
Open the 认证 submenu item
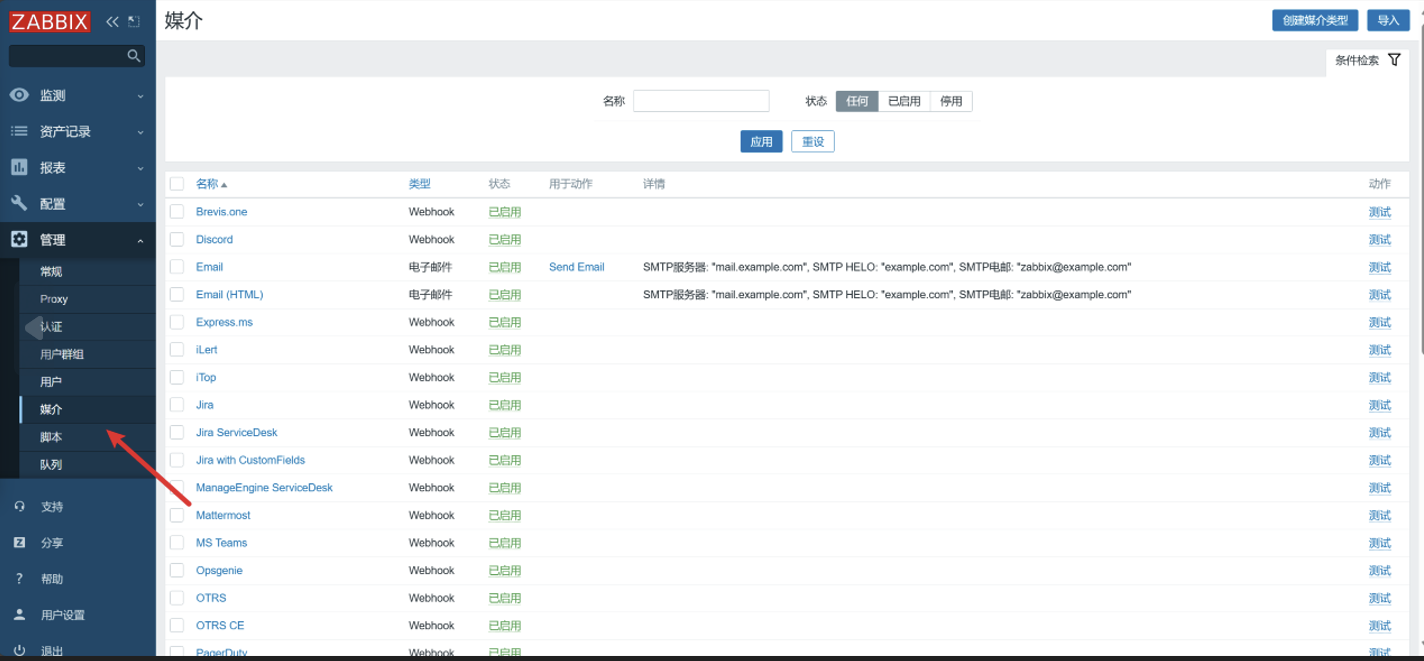(87, 326)
